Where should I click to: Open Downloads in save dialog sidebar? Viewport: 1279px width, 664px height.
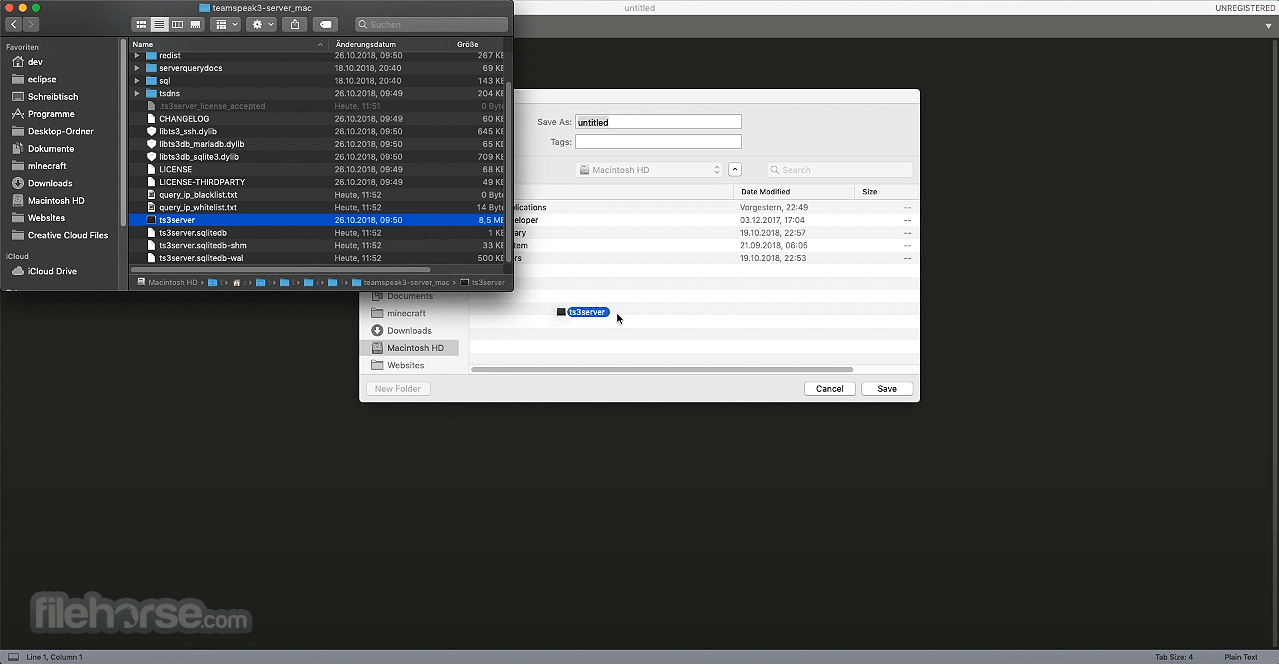[x=409, y=331]
